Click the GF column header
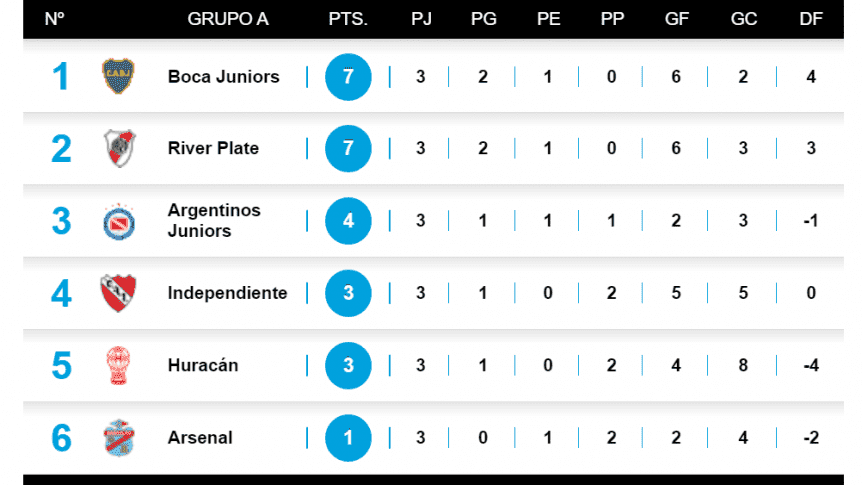This screenshot has height=485, width=862. point(676,19)
